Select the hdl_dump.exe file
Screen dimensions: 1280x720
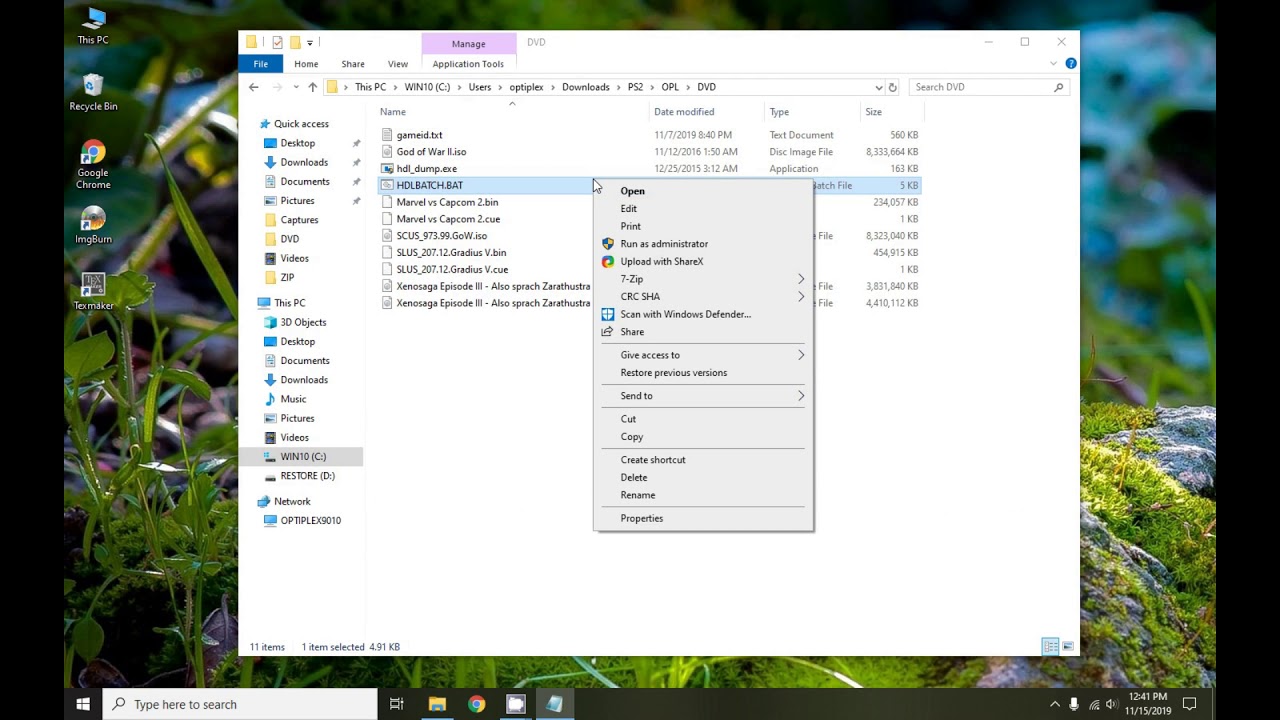tap(427, 168)
